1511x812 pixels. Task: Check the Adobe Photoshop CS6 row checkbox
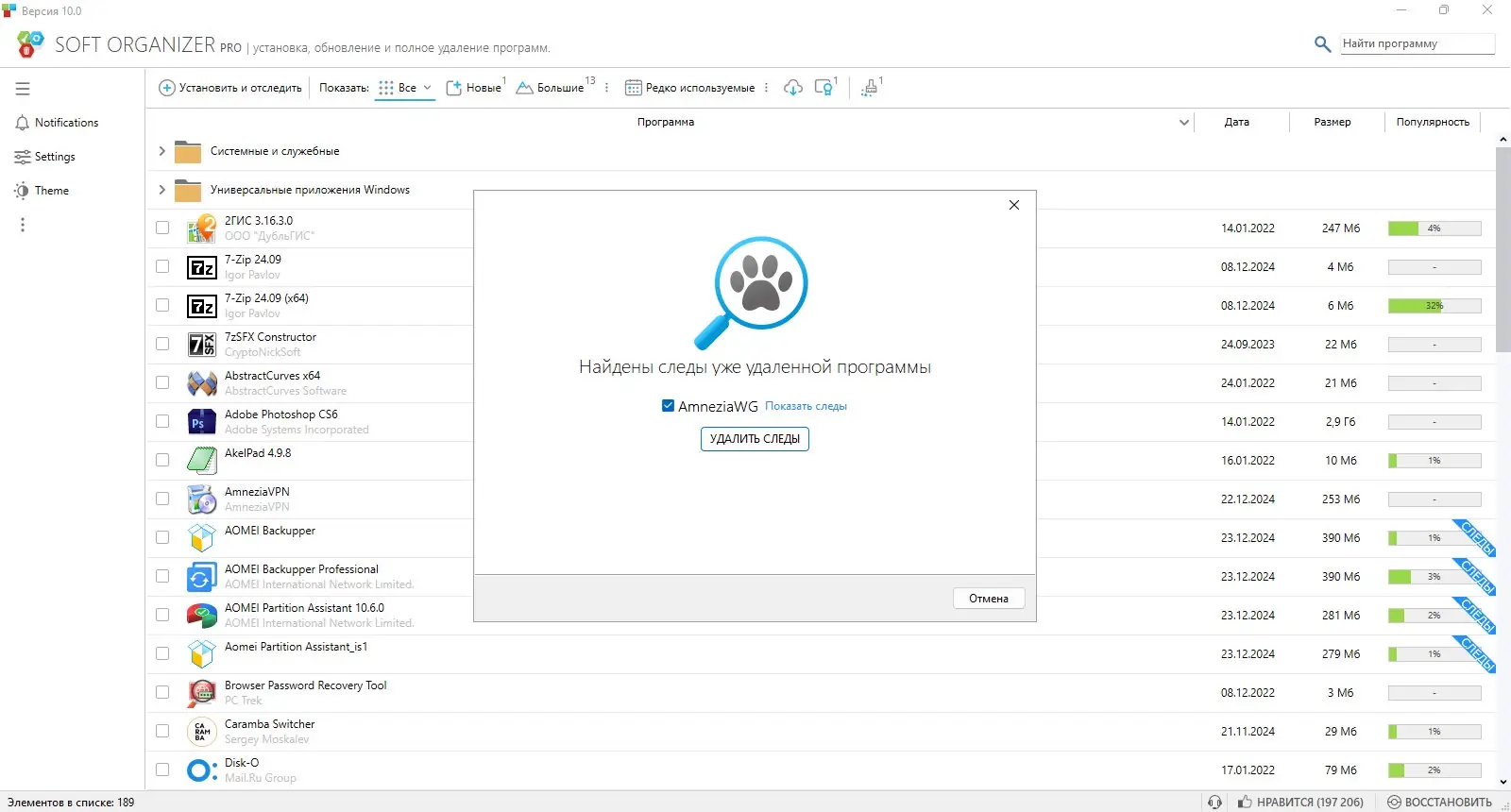click(x=162, y=421)
